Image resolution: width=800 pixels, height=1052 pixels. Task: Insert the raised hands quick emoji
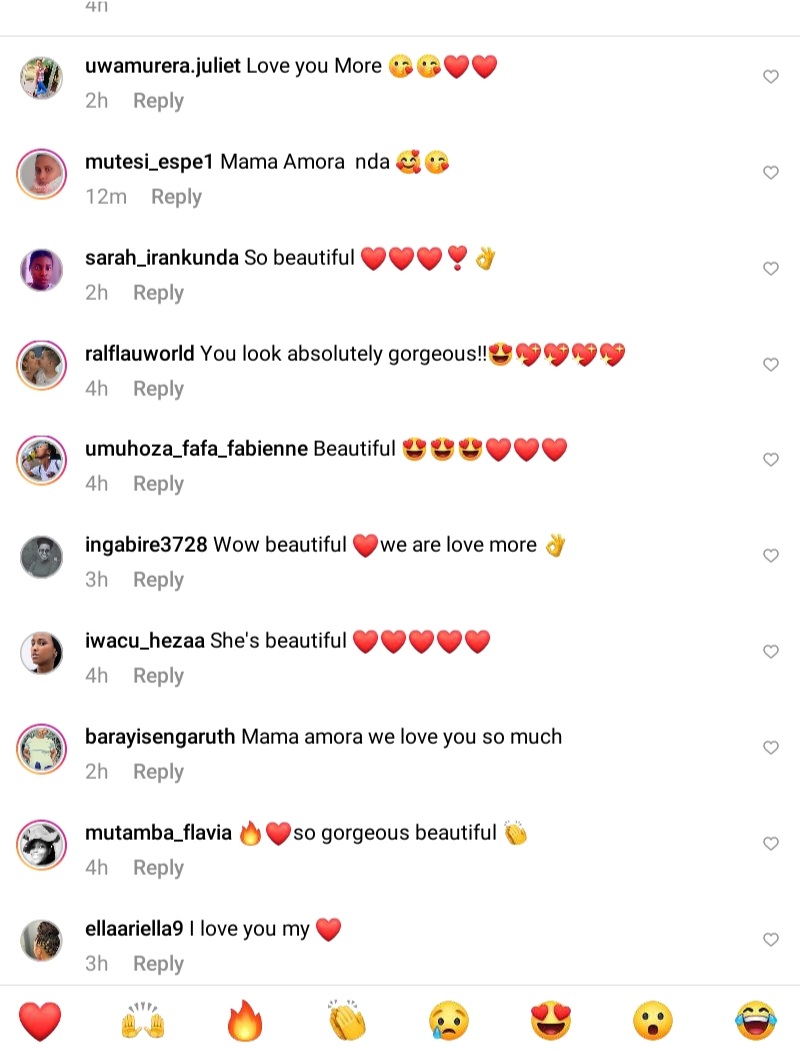[143, 1020]
